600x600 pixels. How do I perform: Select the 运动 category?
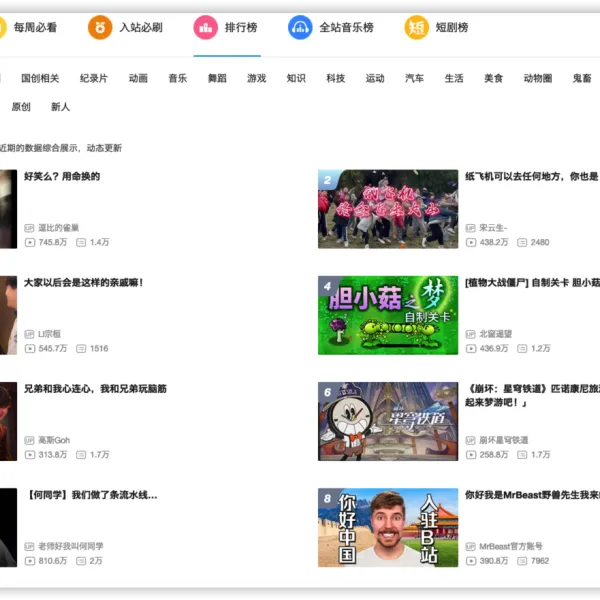pyautogui.click(x=375, y=78)
